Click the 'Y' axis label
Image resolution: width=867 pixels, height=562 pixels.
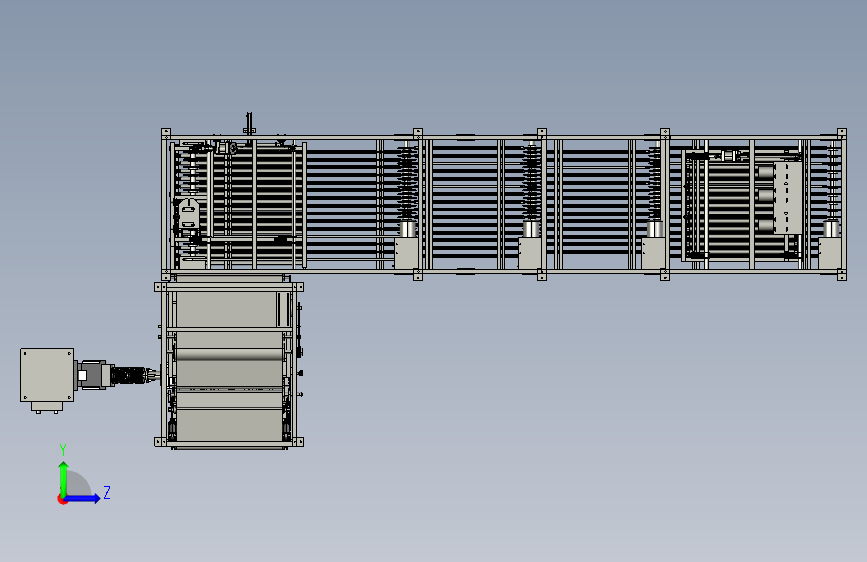pyautogui.click(x=63, y=450)
